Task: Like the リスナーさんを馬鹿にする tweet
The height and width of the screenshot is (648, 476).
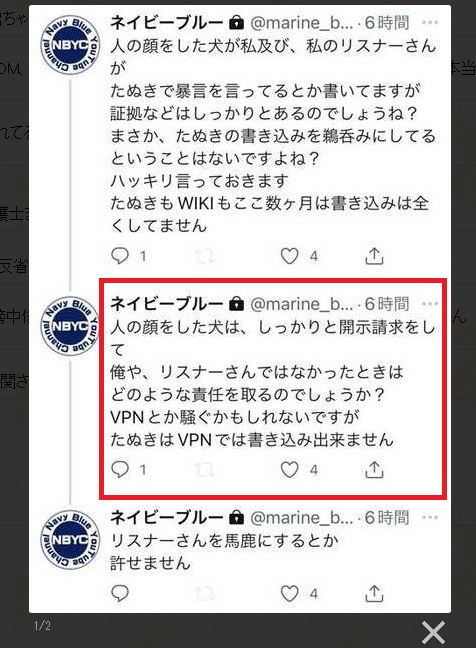Action: (x=289, y=593)
